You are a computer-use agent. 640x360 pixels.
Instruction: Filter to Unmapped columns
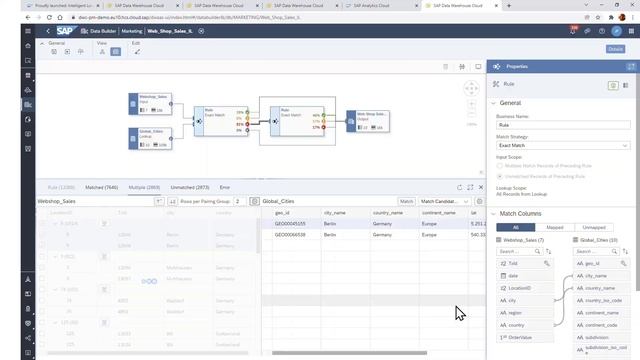pos(594,227)
